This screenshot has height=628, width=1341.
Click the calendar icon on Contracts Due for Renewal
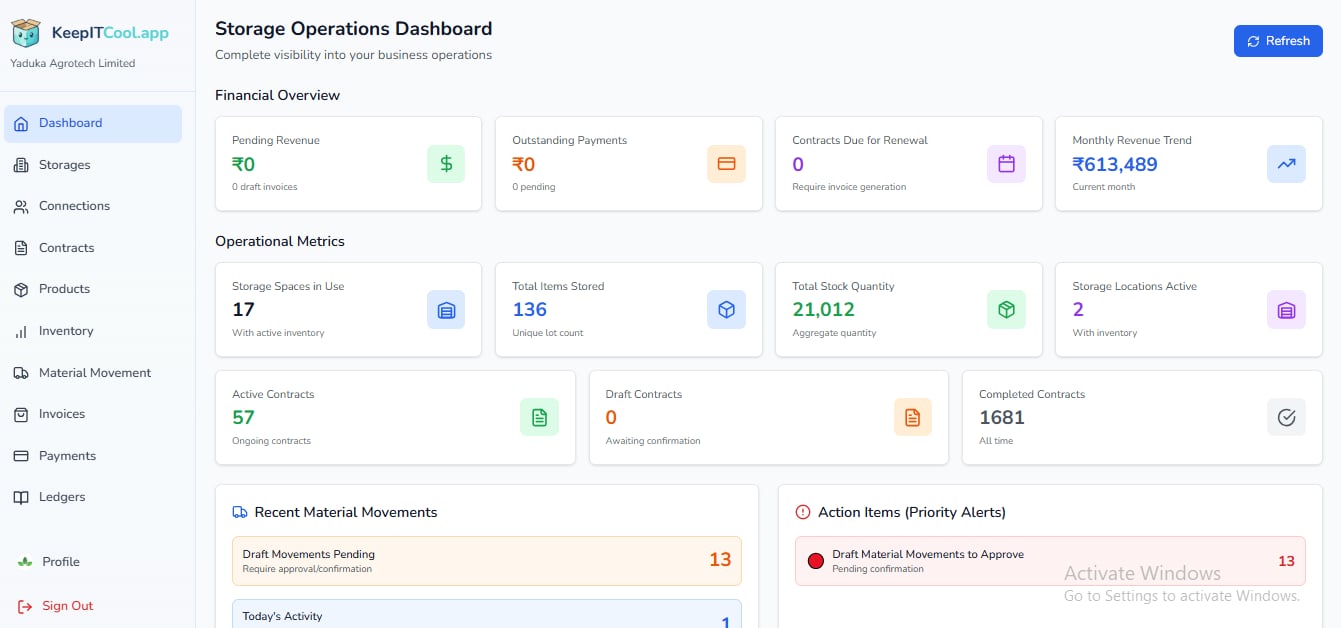1006,164
